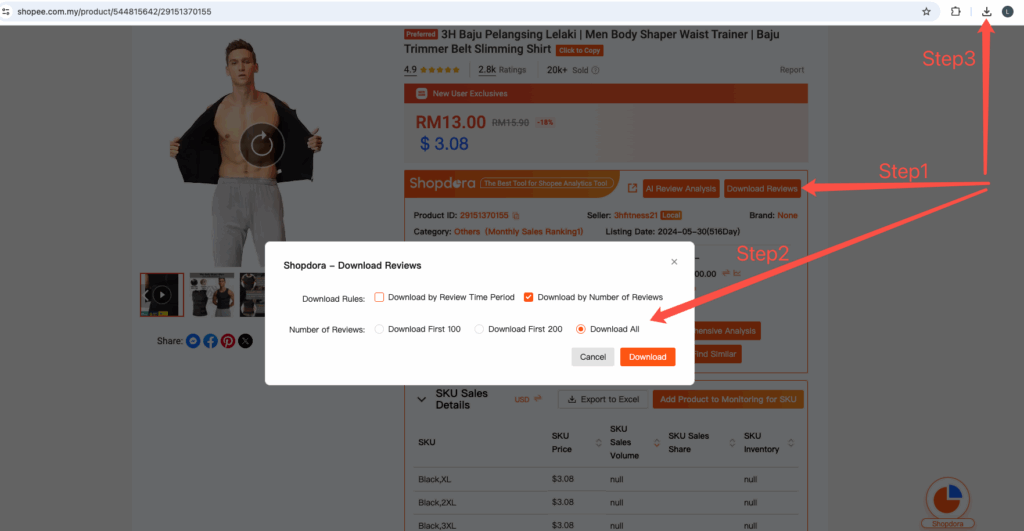1024x531 pixels.
Task: Click the browser downloads icon
Action: click(x=987, y=11)
